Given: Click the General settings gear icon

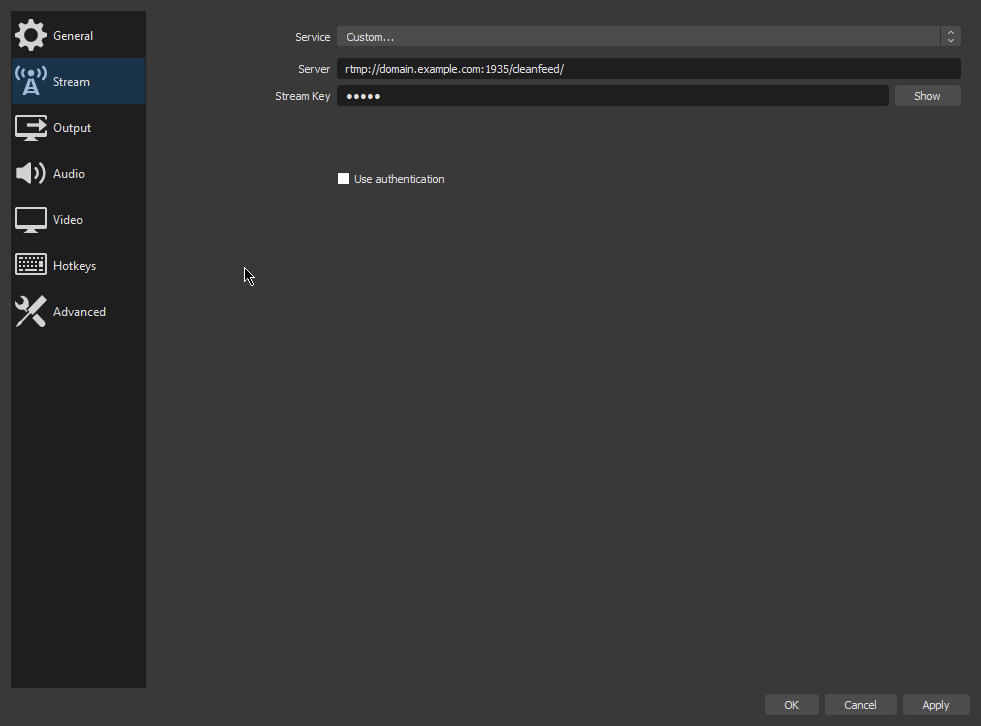Looking at the screenshot, I should 28,34.
